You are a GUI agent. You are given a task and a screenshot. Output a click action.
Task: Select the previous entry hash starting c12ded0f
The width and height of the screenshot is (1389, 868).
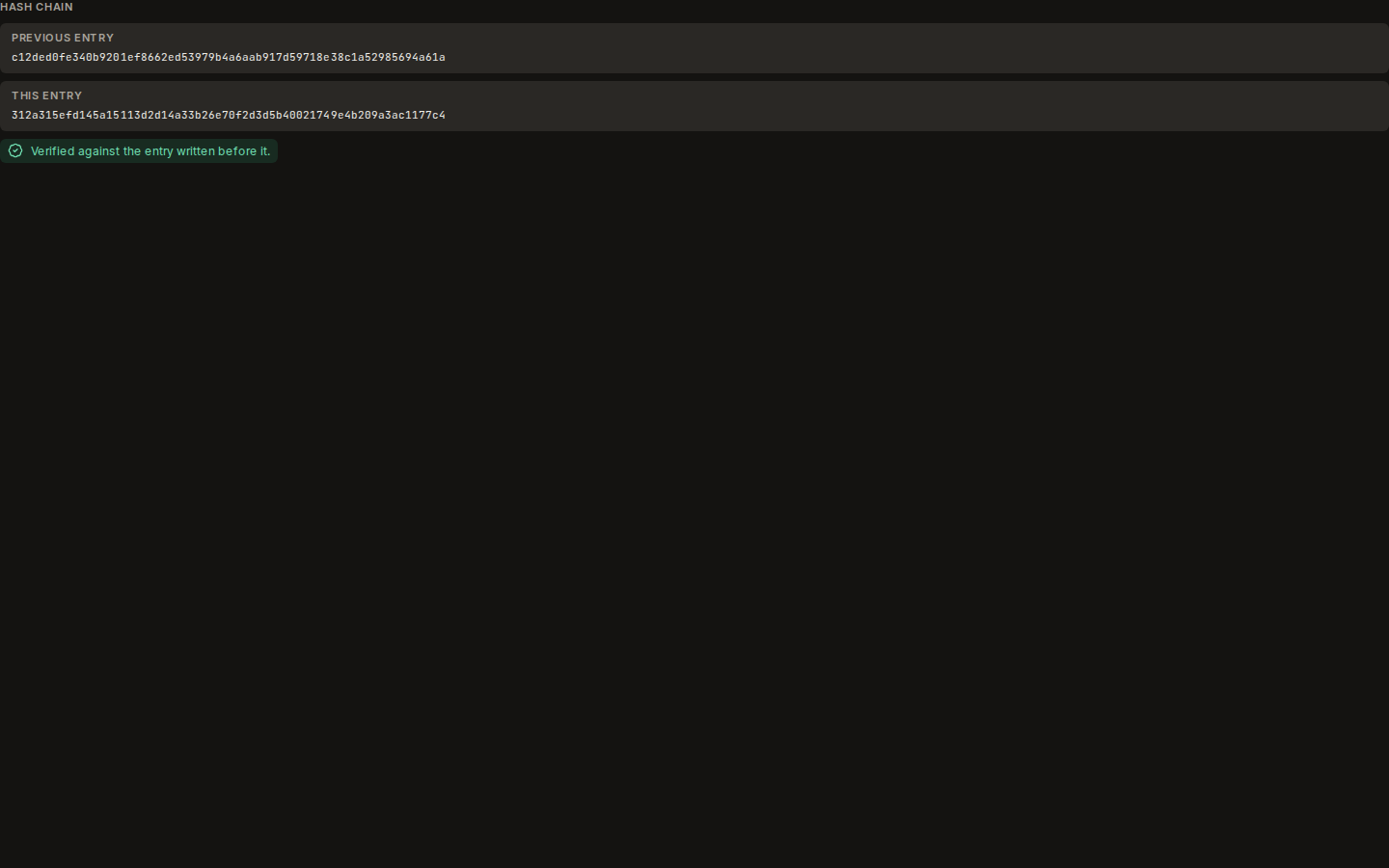coord(229,57)
